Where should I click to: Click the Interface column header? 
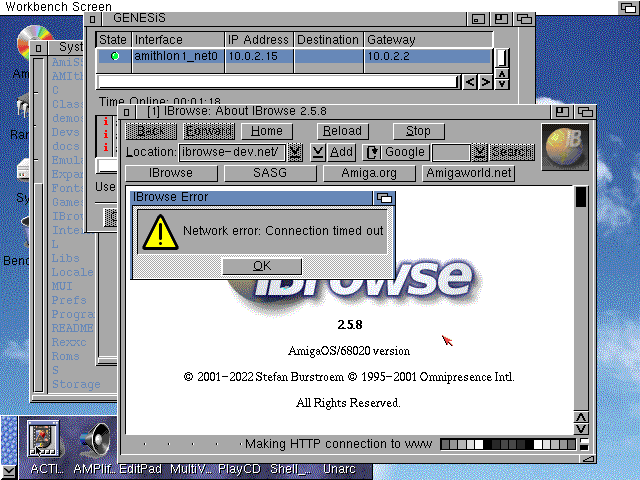point(178,40)
